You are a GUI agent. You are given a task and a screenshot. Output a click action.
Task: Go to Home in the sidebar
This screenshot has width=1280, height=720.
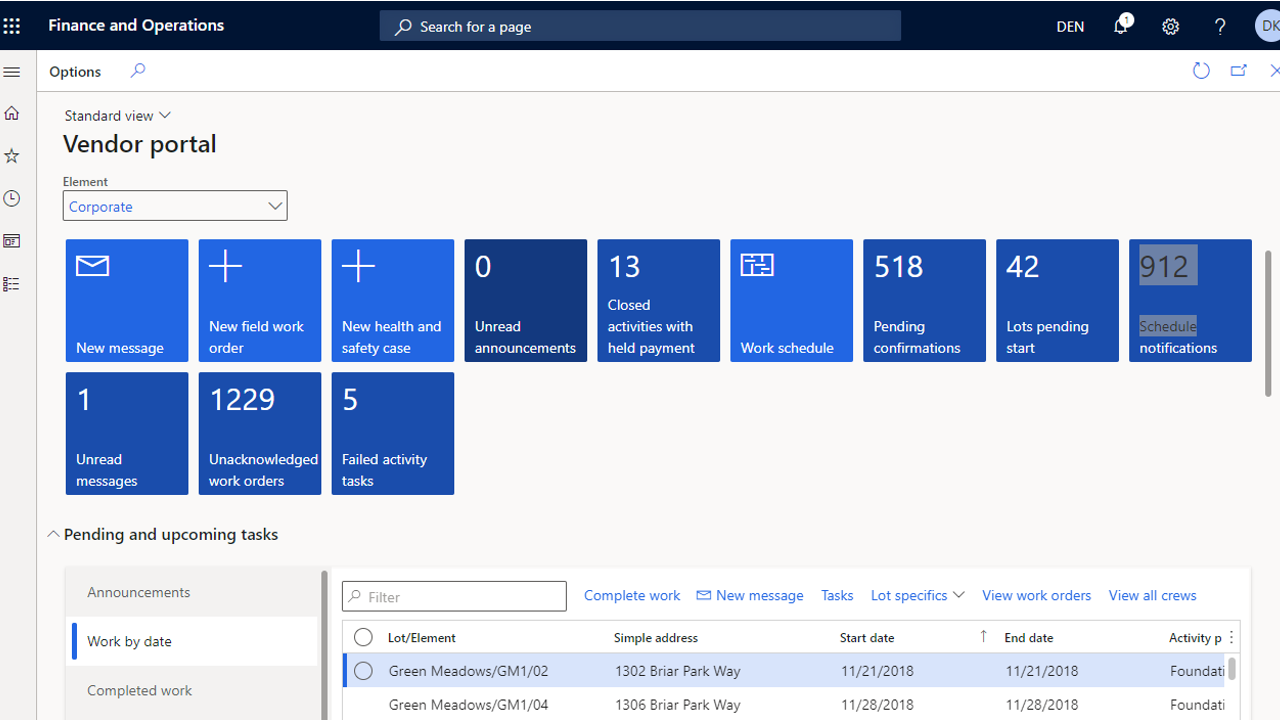[12, 113]
